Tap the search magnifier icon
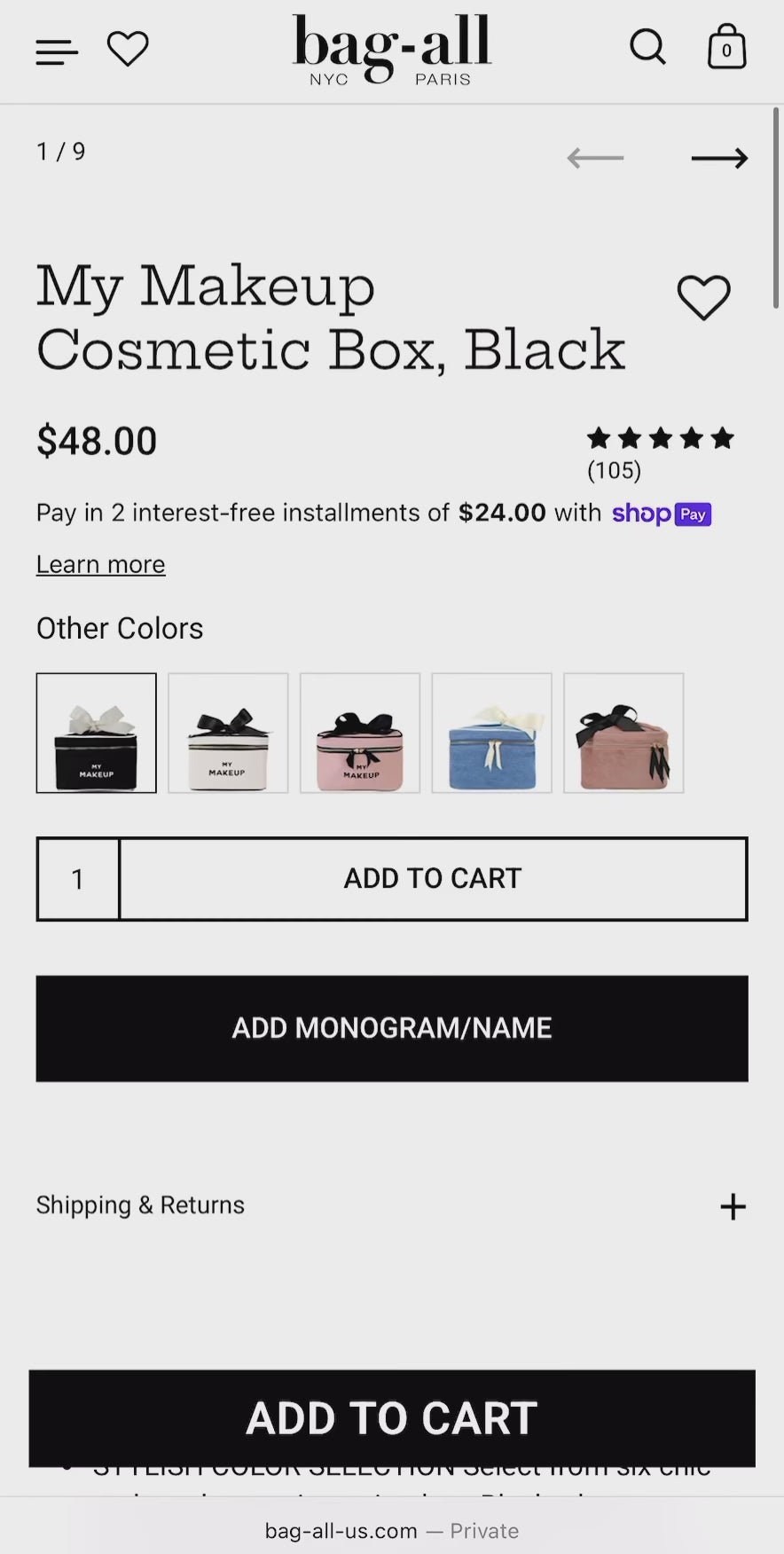784x1554 pixels. (x=647, y=48)
